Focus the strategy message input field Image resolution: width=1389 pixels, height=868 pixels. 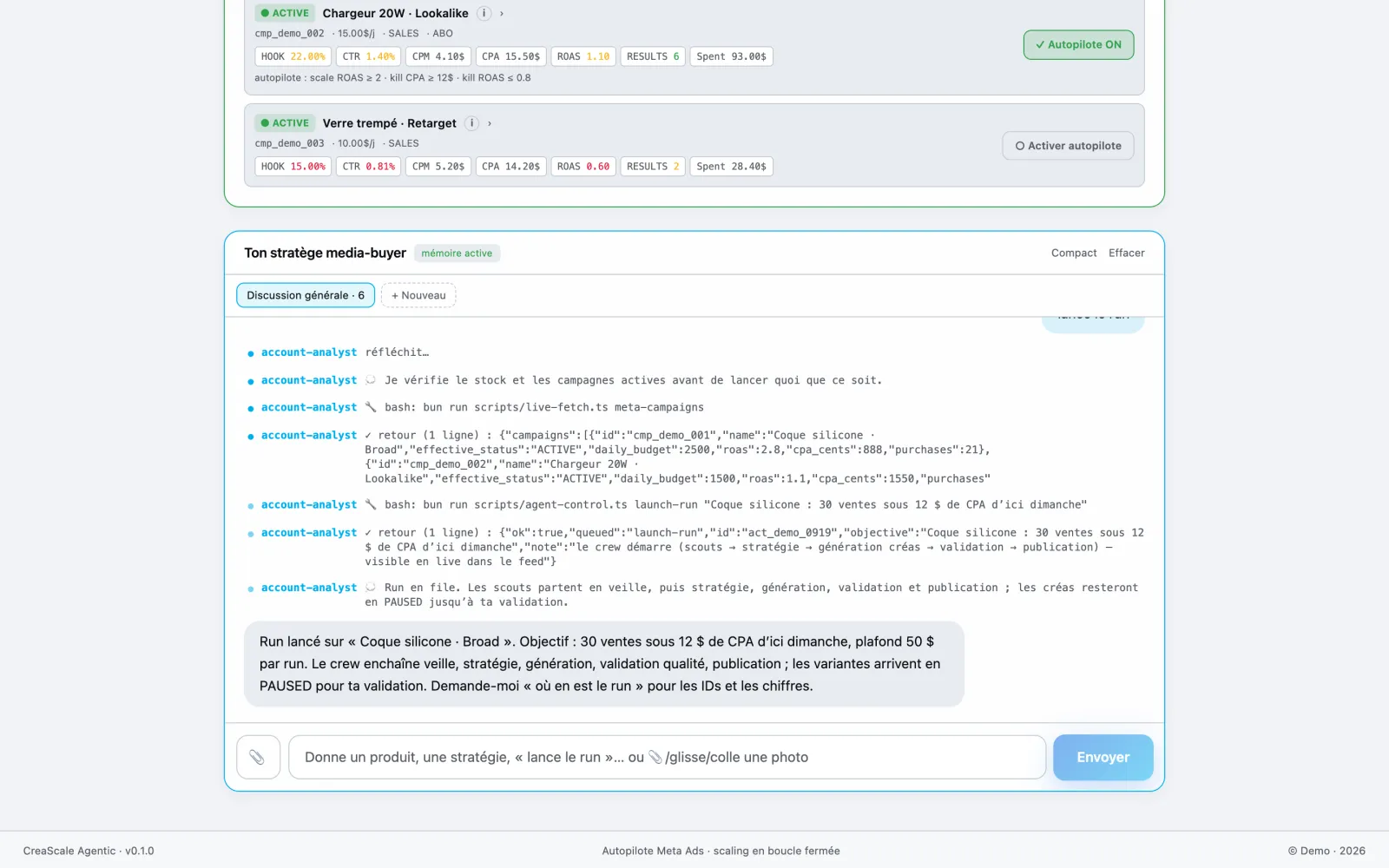pos(667,757)
